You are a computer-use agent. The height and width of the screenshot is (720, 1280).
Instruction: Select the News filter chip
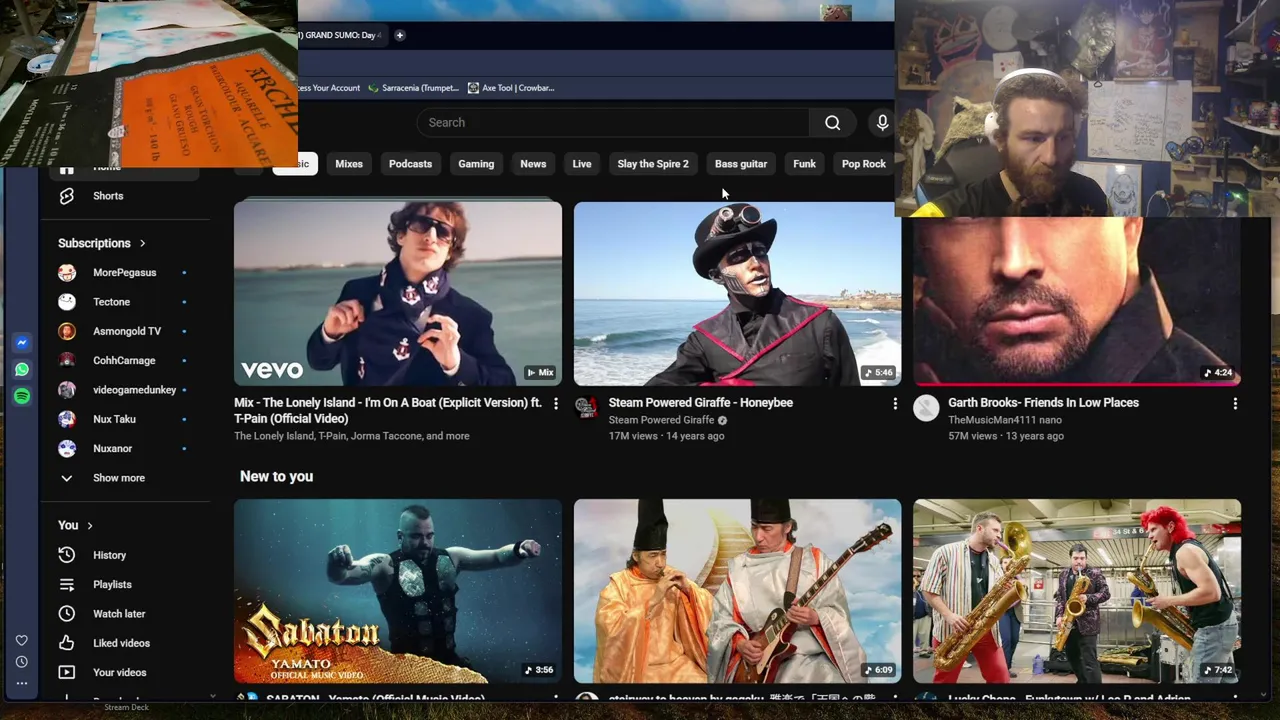point(533,164)
